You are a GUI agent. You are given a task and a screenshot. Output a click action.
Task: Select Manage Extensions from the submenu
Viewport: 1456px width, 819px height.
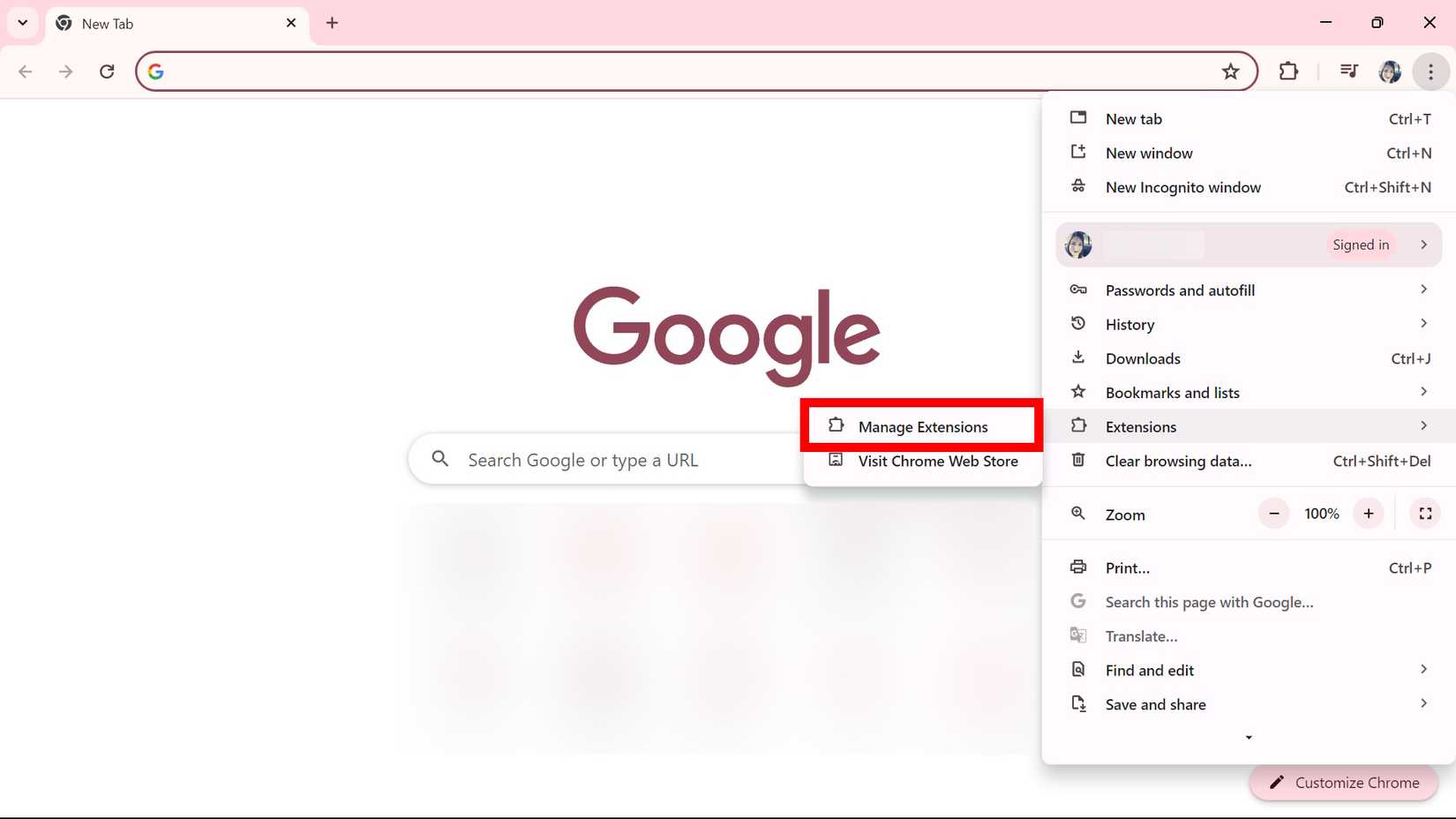pyautogui.click(x=923, y=426)
